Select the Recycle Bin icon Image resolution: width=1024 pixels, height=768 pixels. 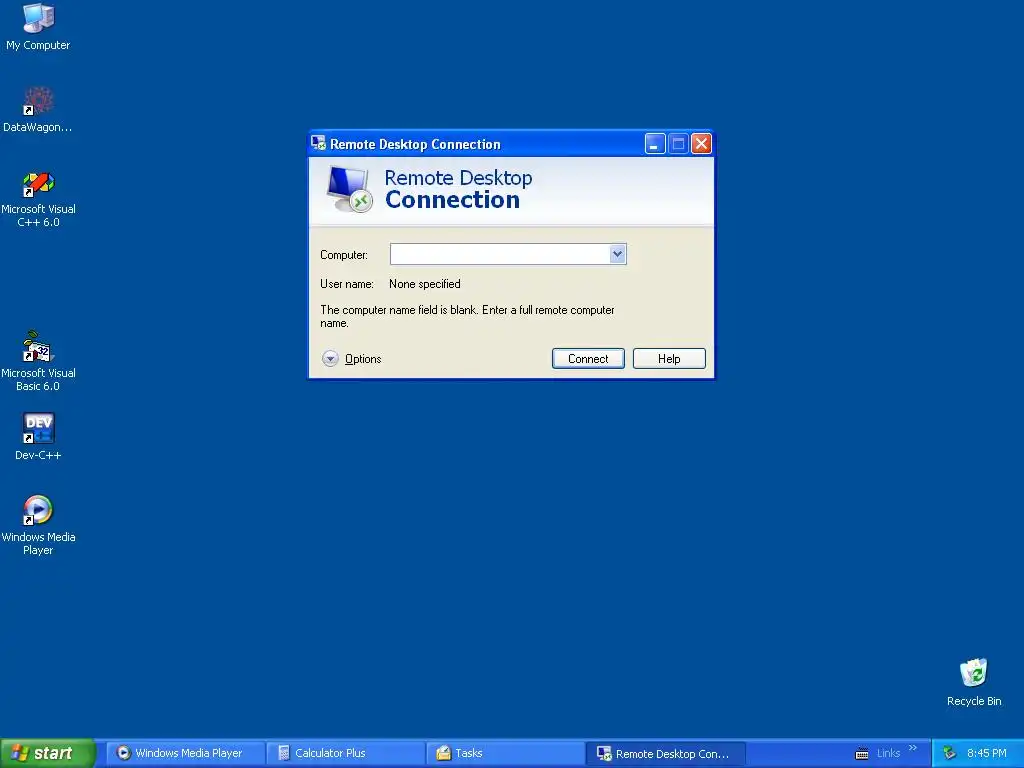[974, 682]
